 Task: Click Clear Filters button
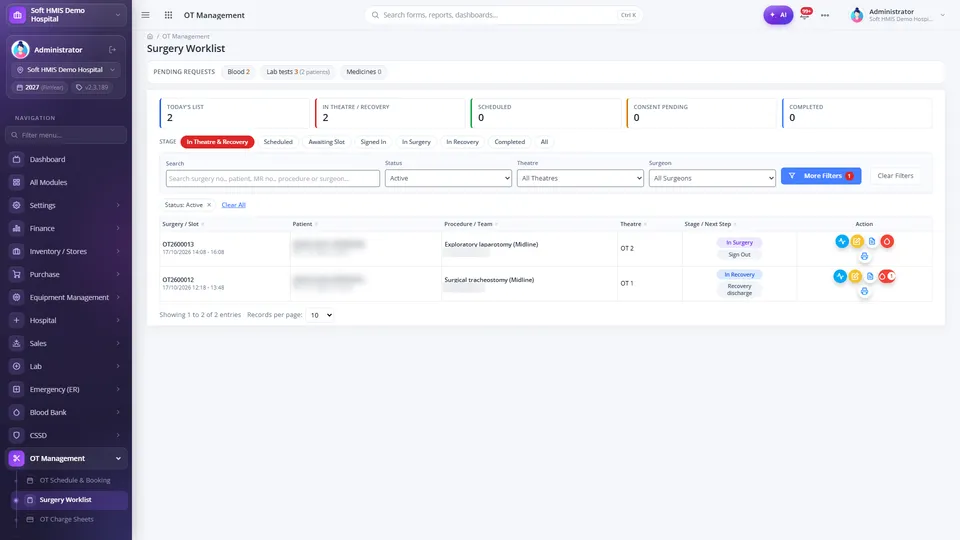pos(895,176)
